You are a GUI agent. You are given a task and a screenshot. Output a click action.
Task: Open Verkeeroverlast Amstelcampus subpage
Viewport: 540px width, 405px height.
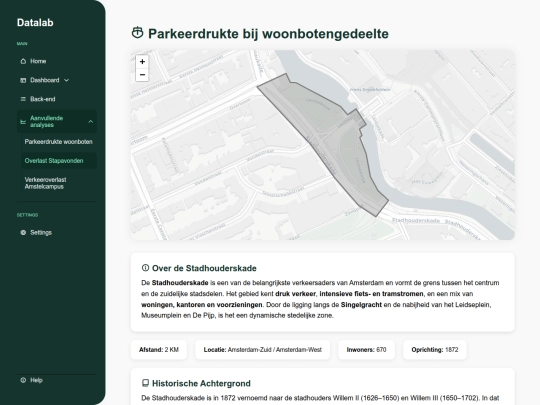pos(59,183)
